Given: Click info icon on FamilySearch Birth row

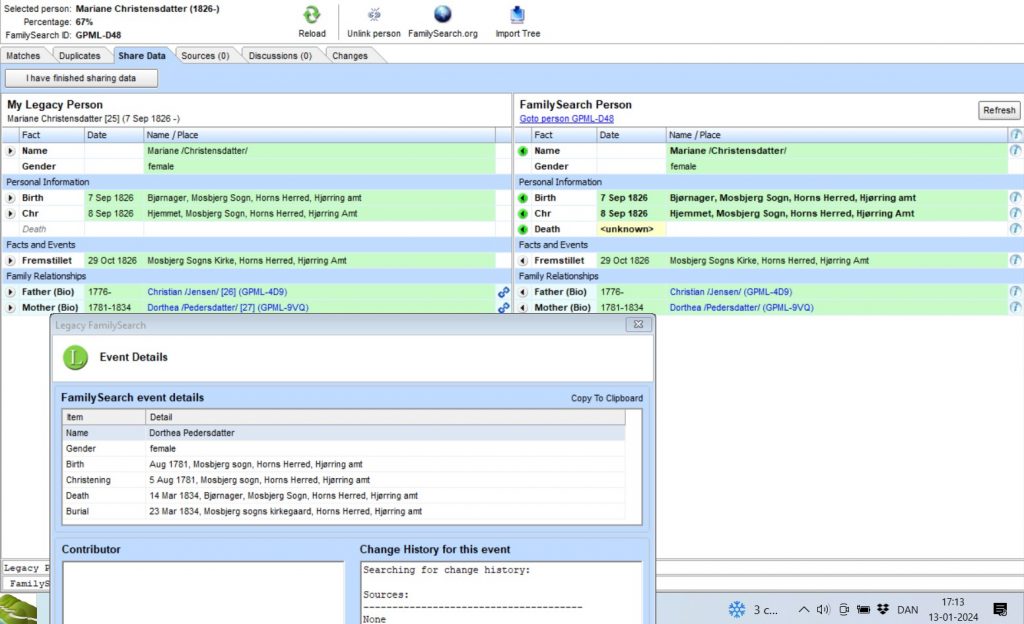Looking at the screenshot, I should pos(1016,197).
